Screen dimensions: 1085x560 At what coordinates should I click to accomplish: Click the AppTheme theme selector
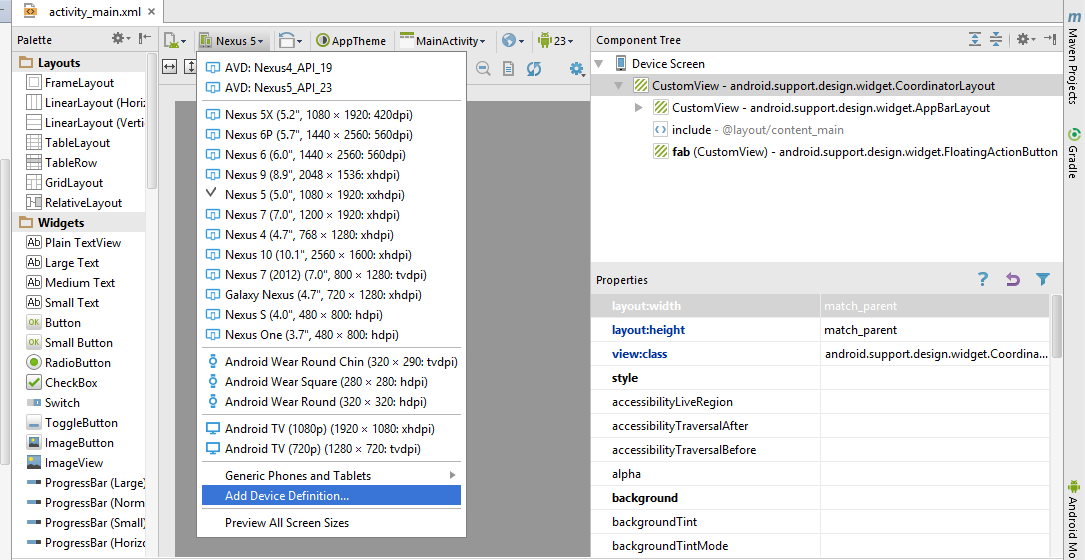[x=352, y=41]
